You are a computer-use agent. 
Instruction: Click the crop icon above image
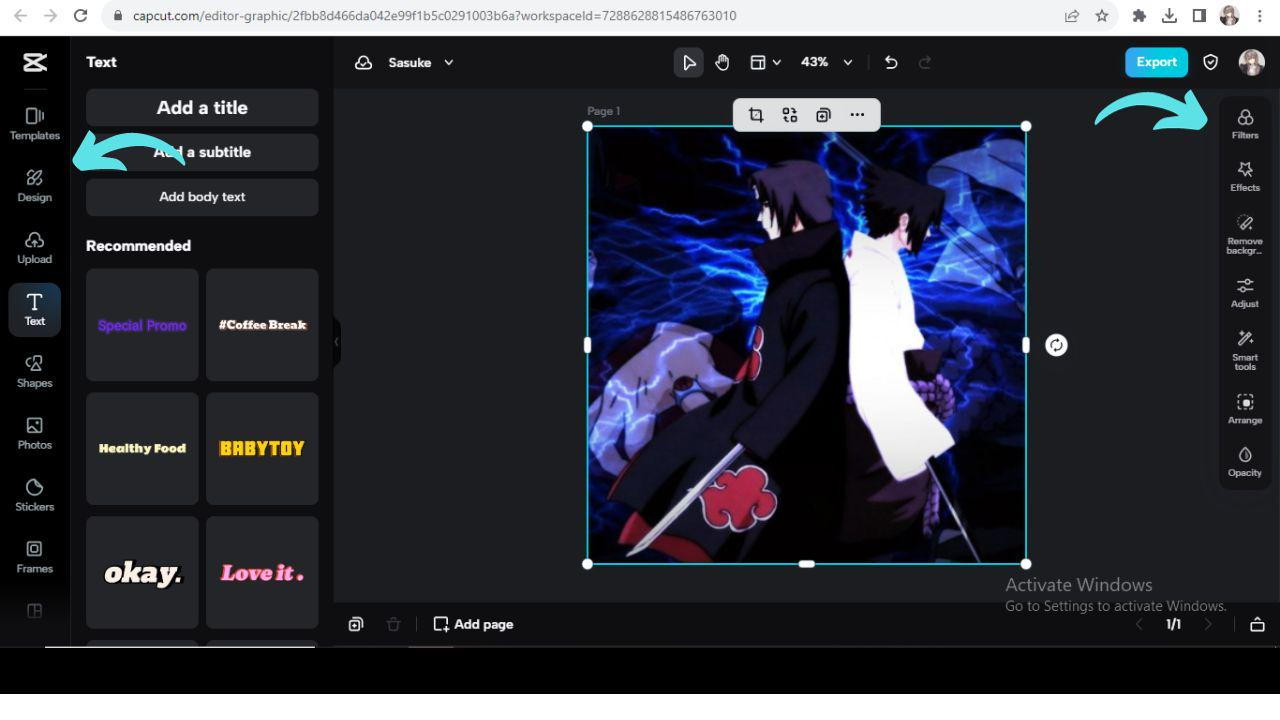click(x=756, y=115)
